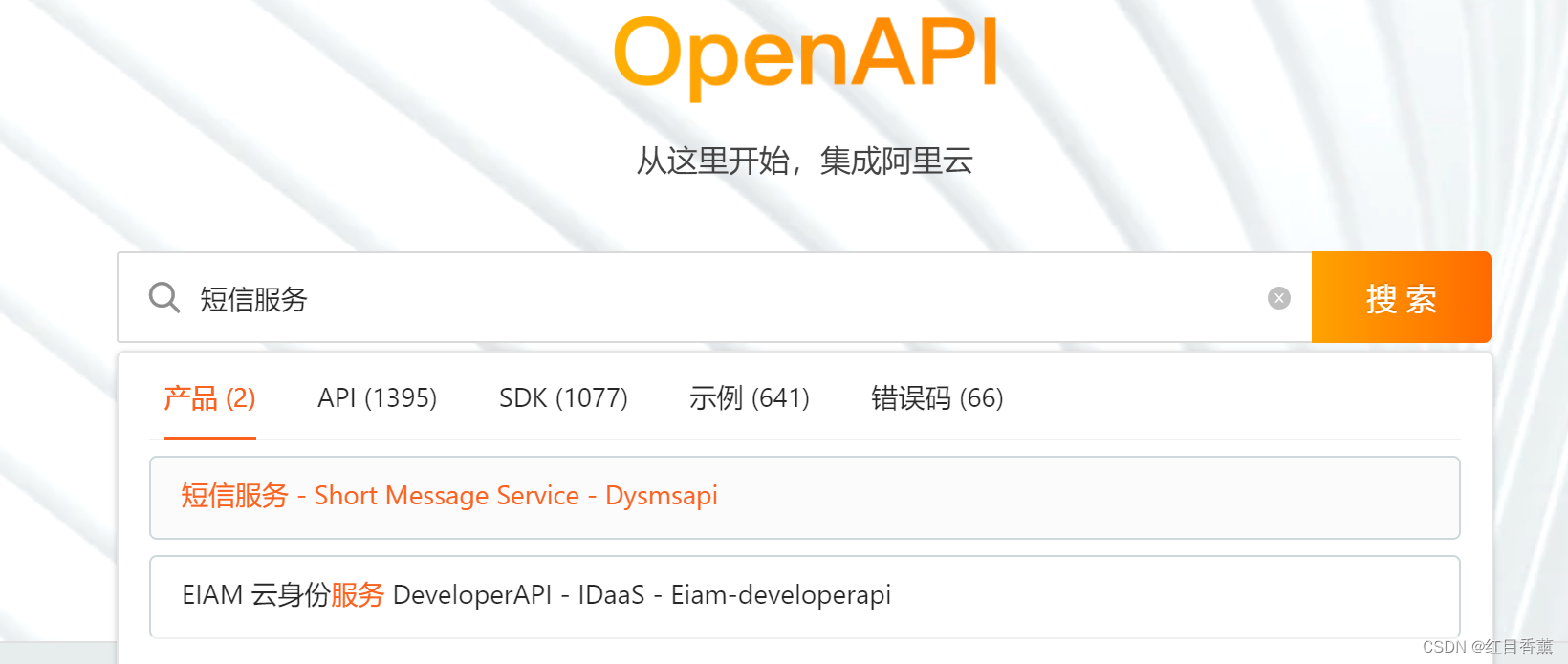Click the magnifier icon in search box
The width and height of the screenshot is (1568, 664).
click(x=164, y=297)
